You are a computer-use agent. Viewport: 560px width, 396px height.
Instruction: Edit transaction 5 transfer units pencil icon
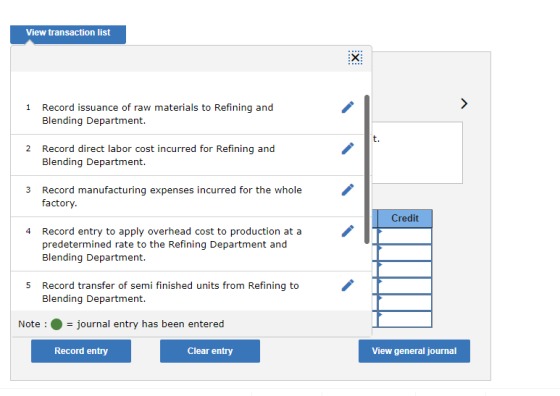coord(348,285)
